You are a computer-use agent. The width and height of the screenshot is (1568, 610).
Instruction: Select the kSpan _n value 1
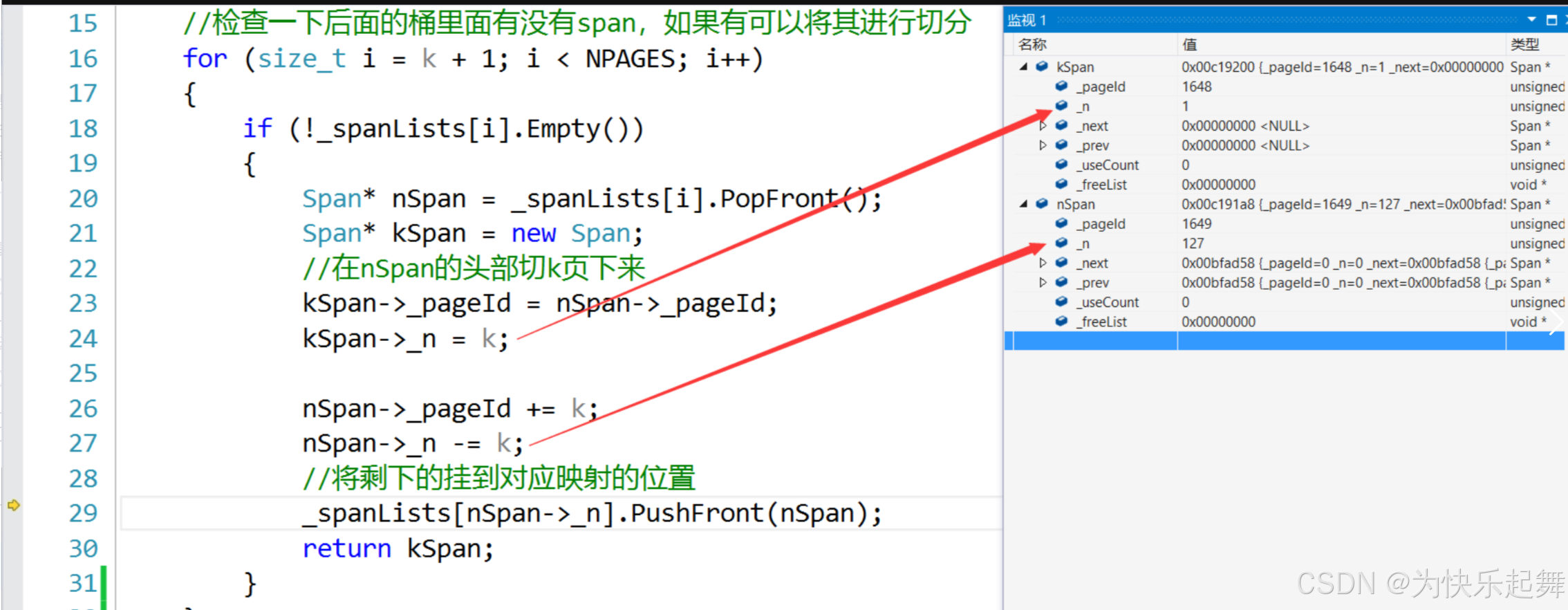click(x=1186, y=107)
